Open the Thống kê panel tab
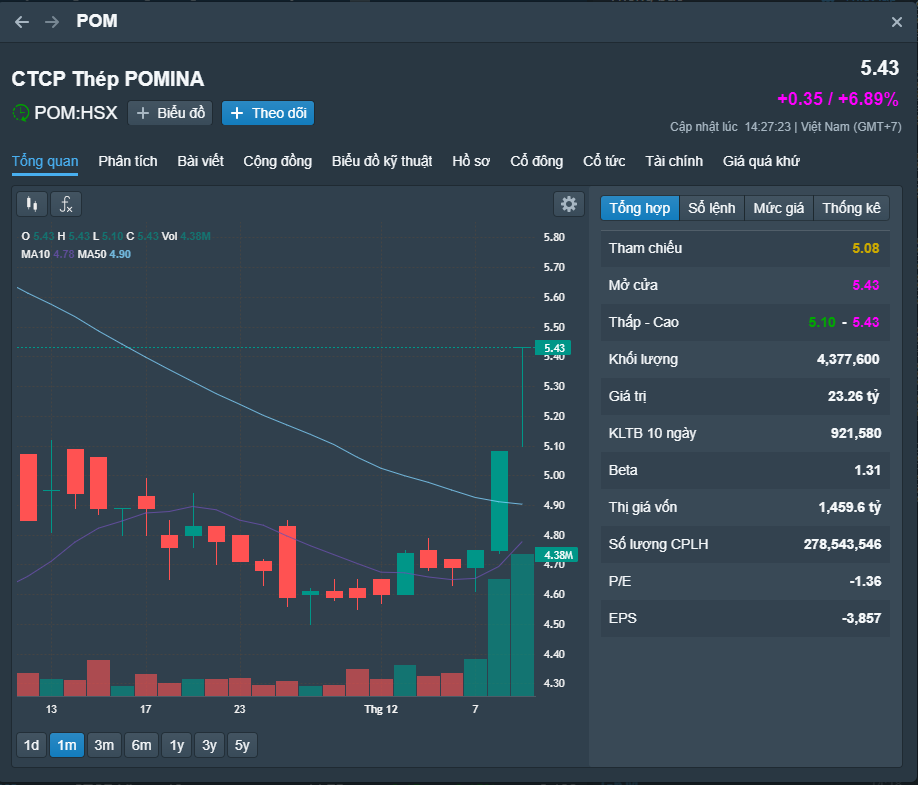This screenshot has width=918, height=785. pyautogui.click(x=851, y=208)
